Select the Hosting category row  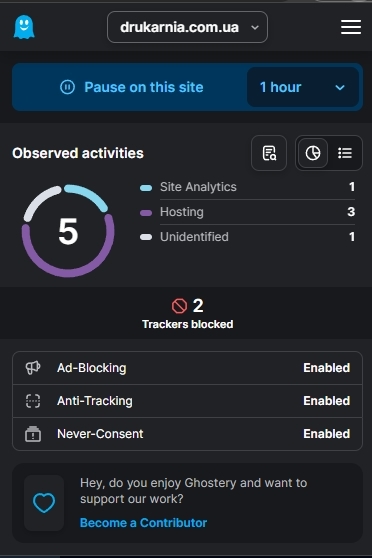point(247,212)
